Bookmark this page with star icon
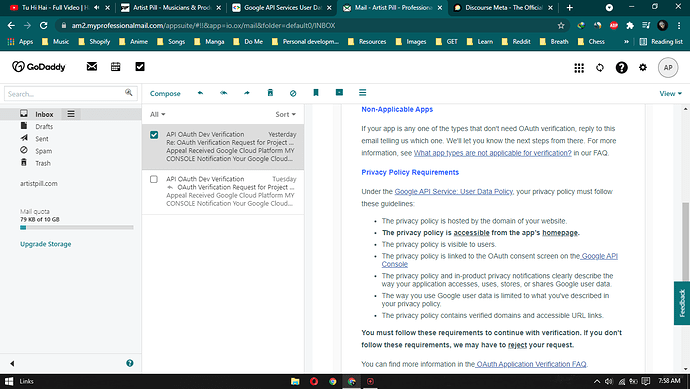This screenshot has height=389, width=690. 561,26
